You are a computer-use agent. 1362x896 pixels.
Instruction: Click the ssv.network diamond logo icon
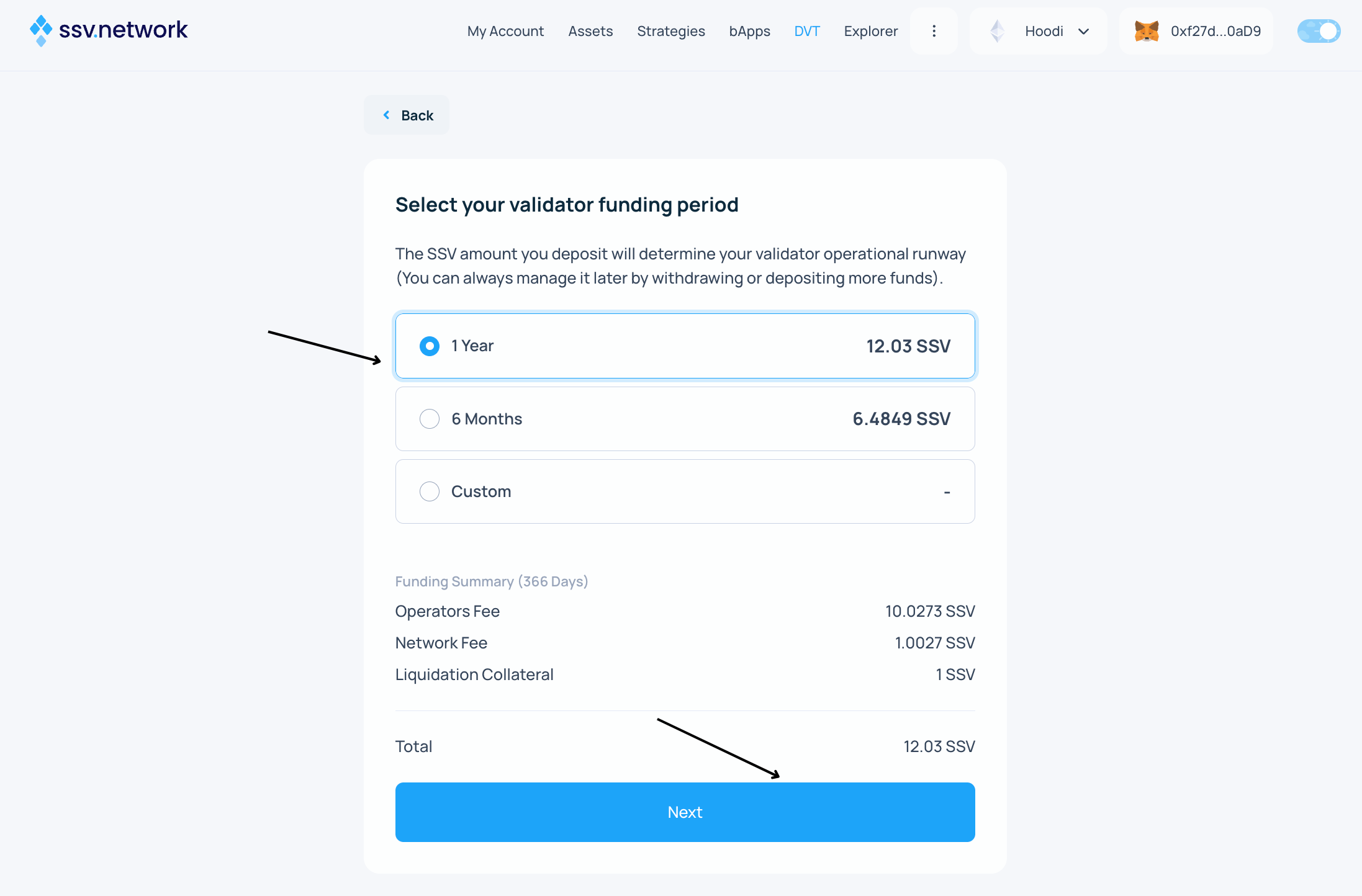41,30
